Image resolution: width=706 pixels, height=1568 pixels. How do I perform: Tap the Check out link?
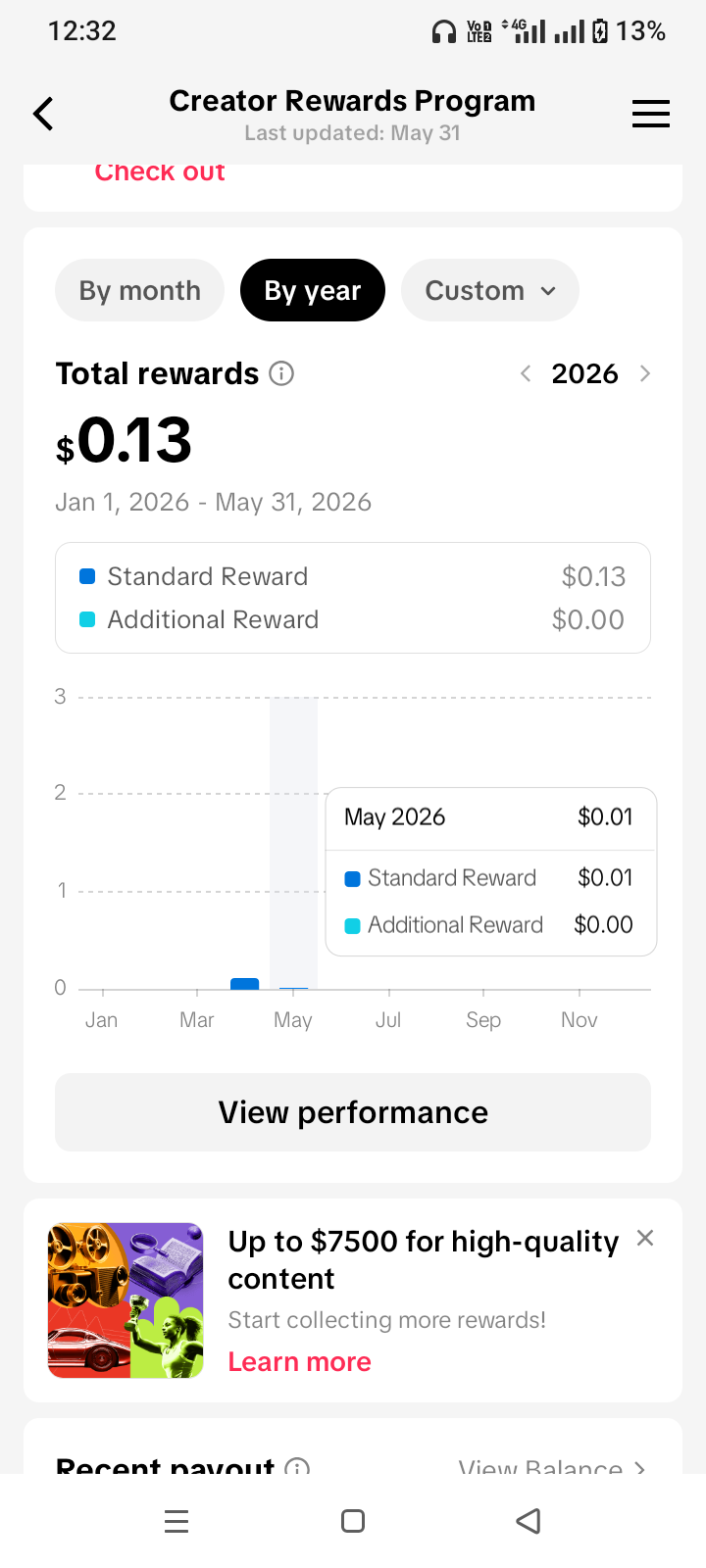(x=160, y=172)
